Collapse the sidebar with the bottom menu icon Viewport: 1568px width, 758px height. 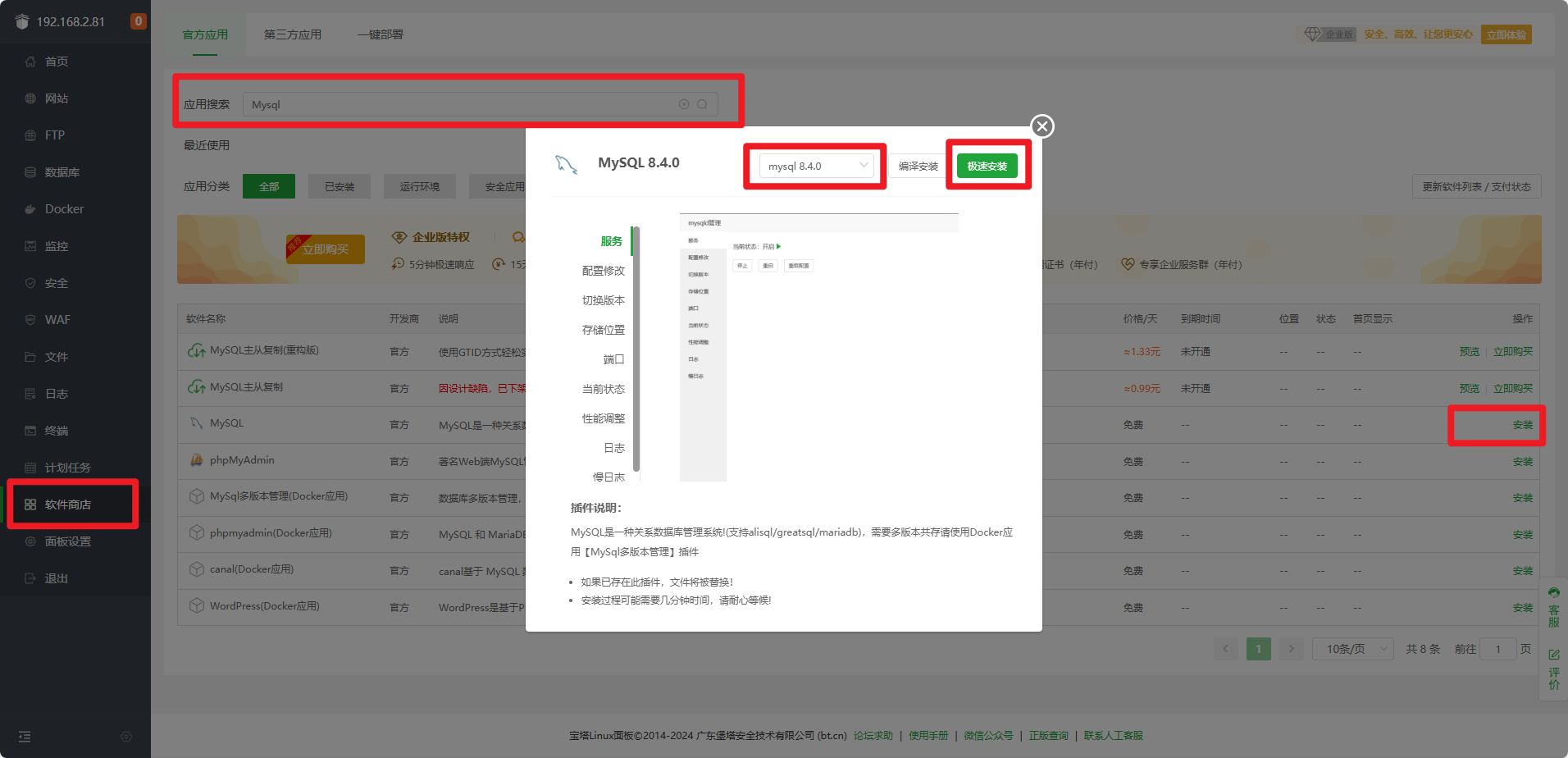25,737
